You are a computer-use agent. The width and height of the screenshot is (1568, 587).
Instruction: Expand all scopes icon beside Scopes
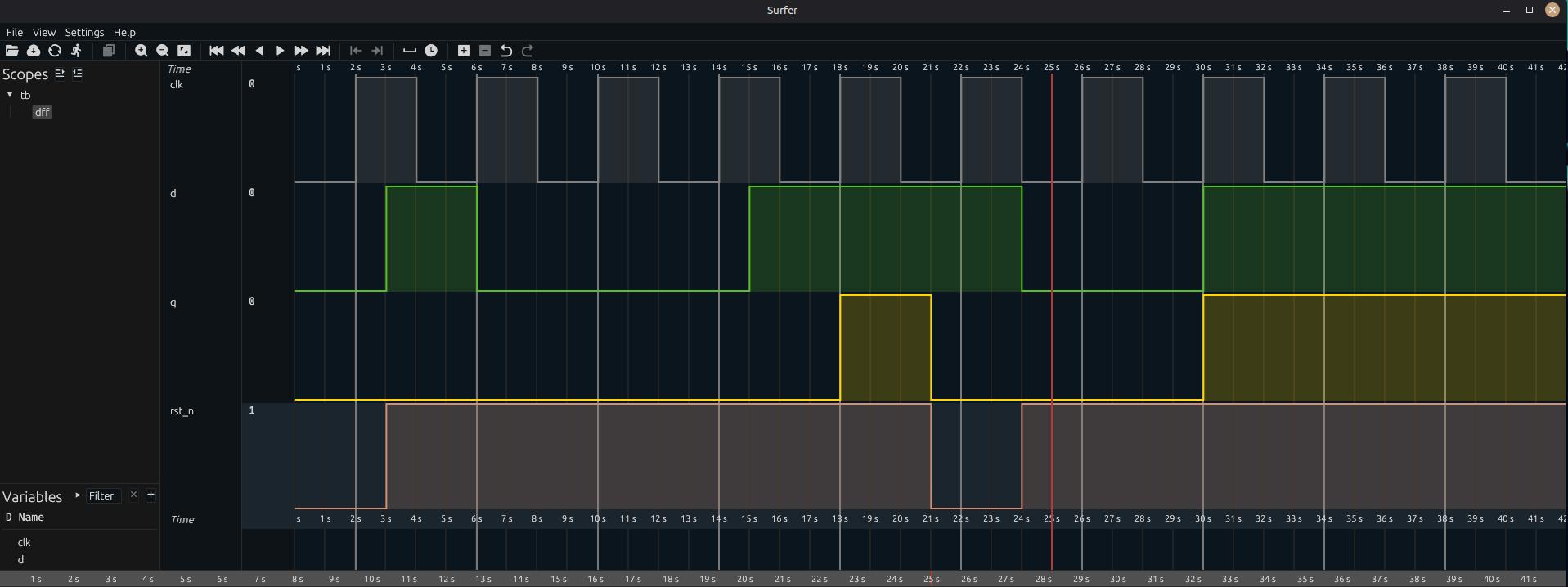point(60,74)
